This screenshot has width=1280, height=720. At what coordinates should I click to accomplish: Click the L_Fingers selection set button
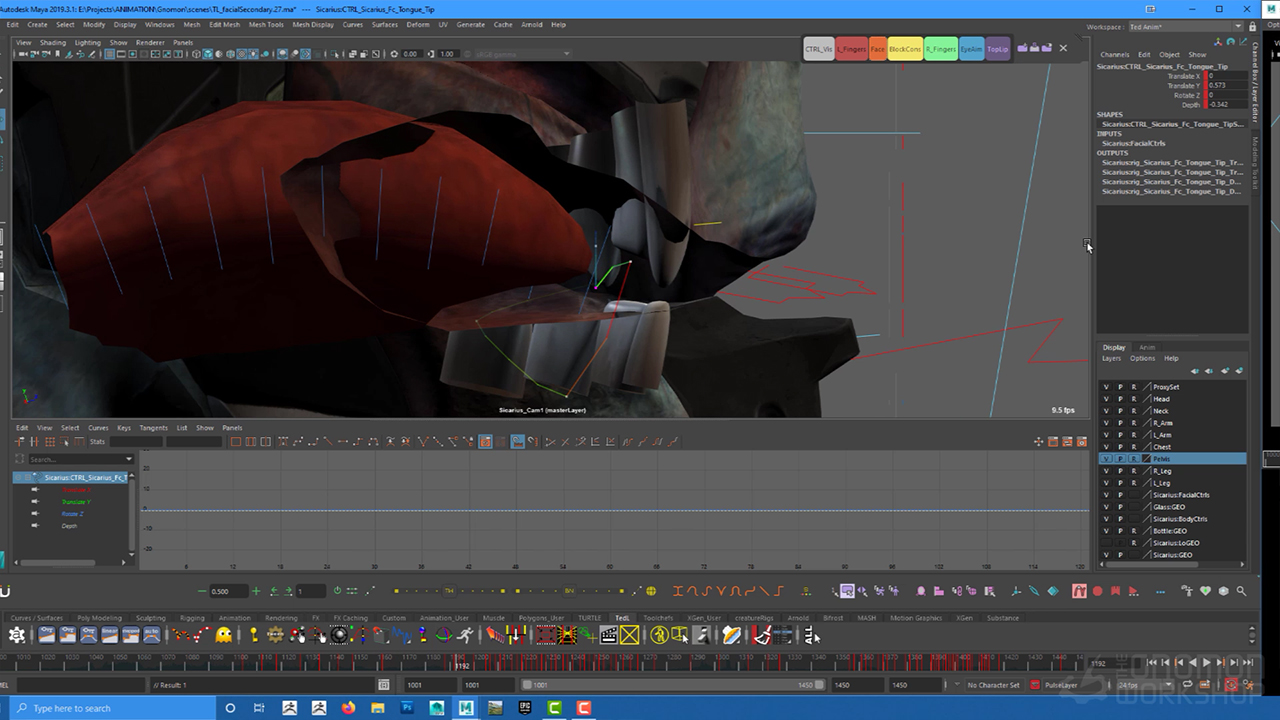[x=851, y=49]
